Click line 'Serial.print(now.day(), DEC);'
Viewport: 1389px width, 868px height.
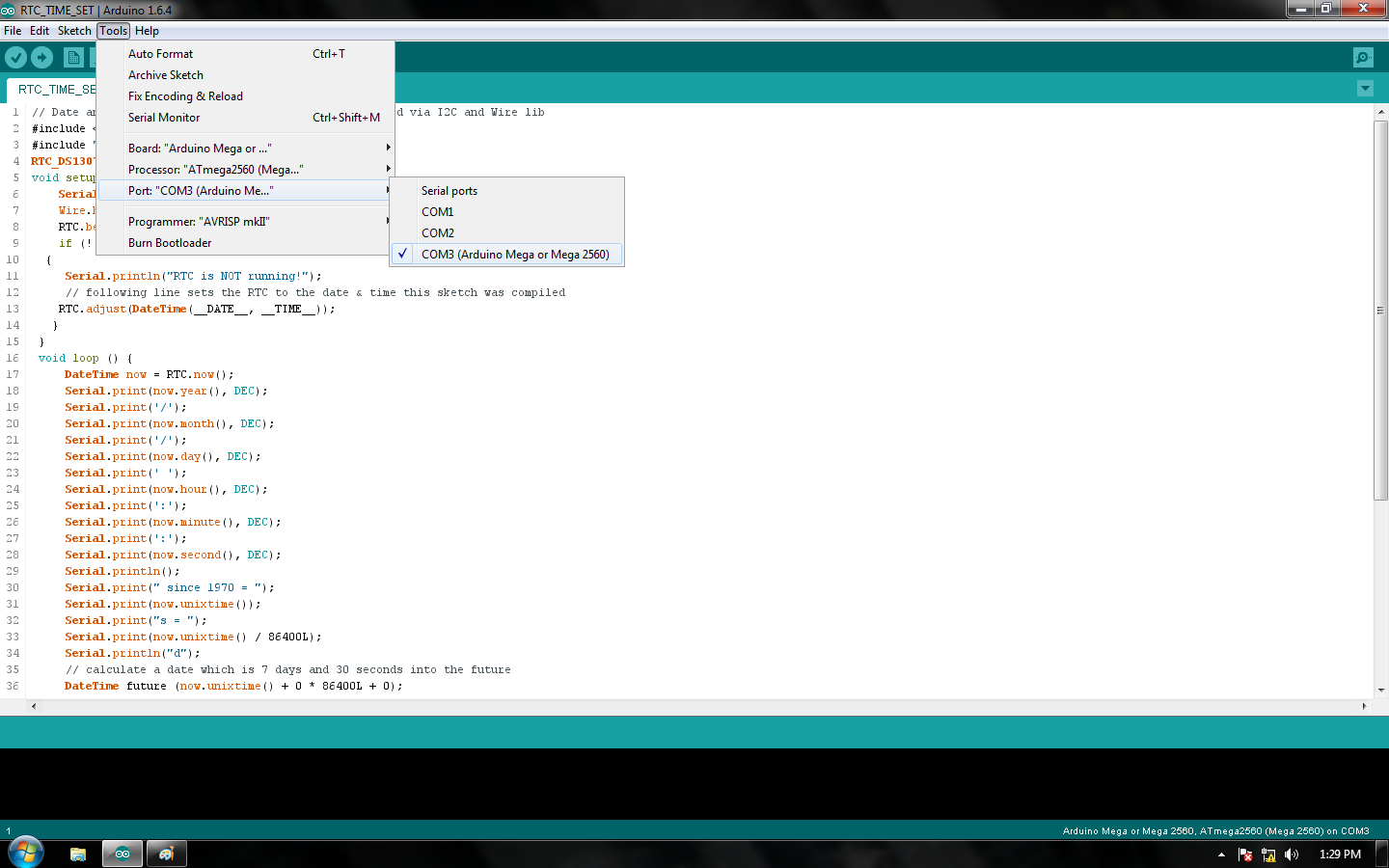(x=163, y=456)
